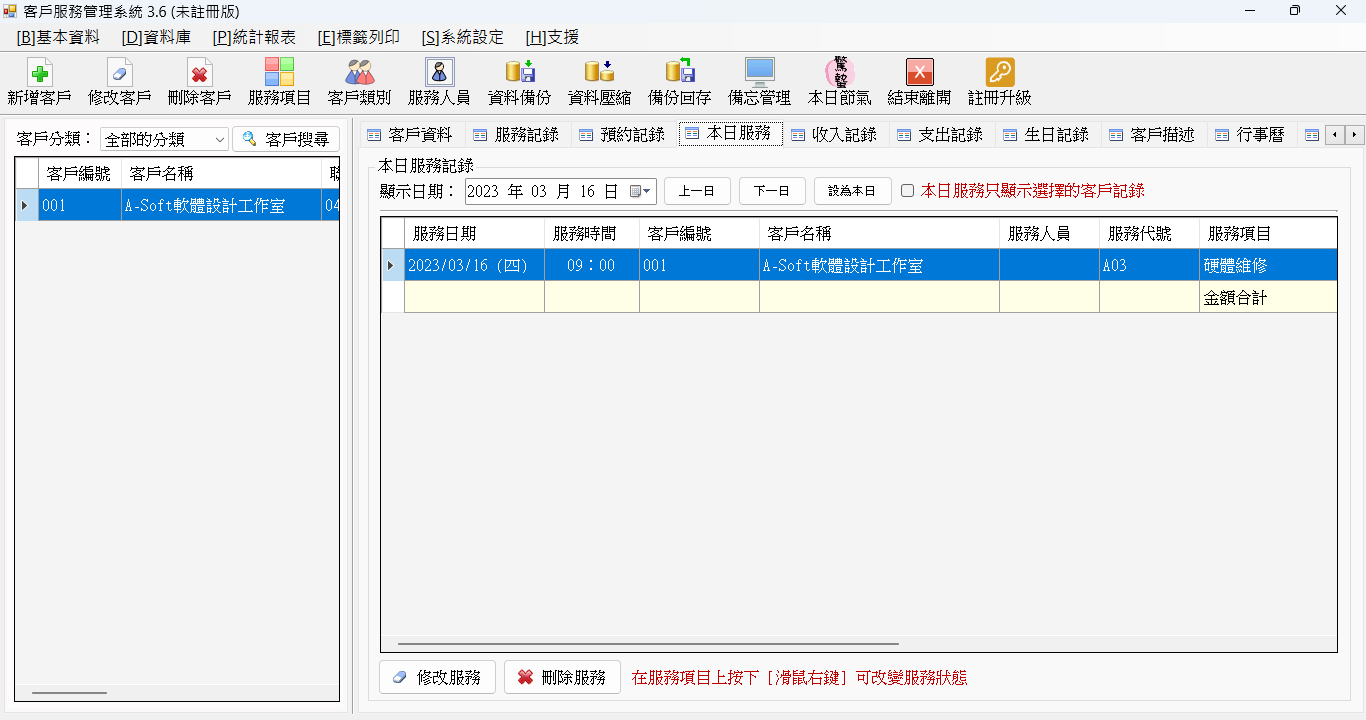Click the 上一日 previous day button
Screen dimensions: 1366x720
[697, 191]
